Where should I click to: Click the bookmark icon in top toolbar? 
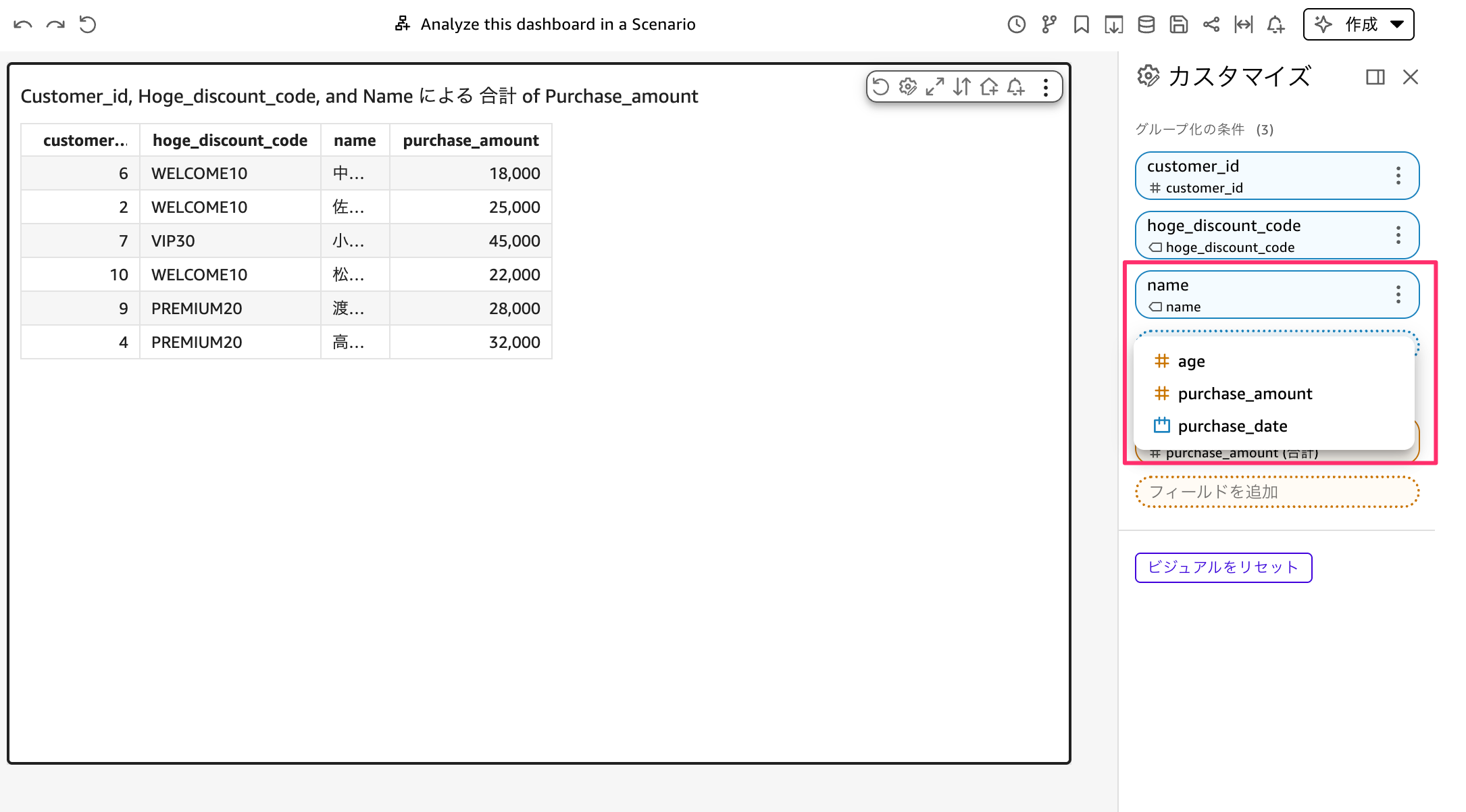coord(1081,25)
